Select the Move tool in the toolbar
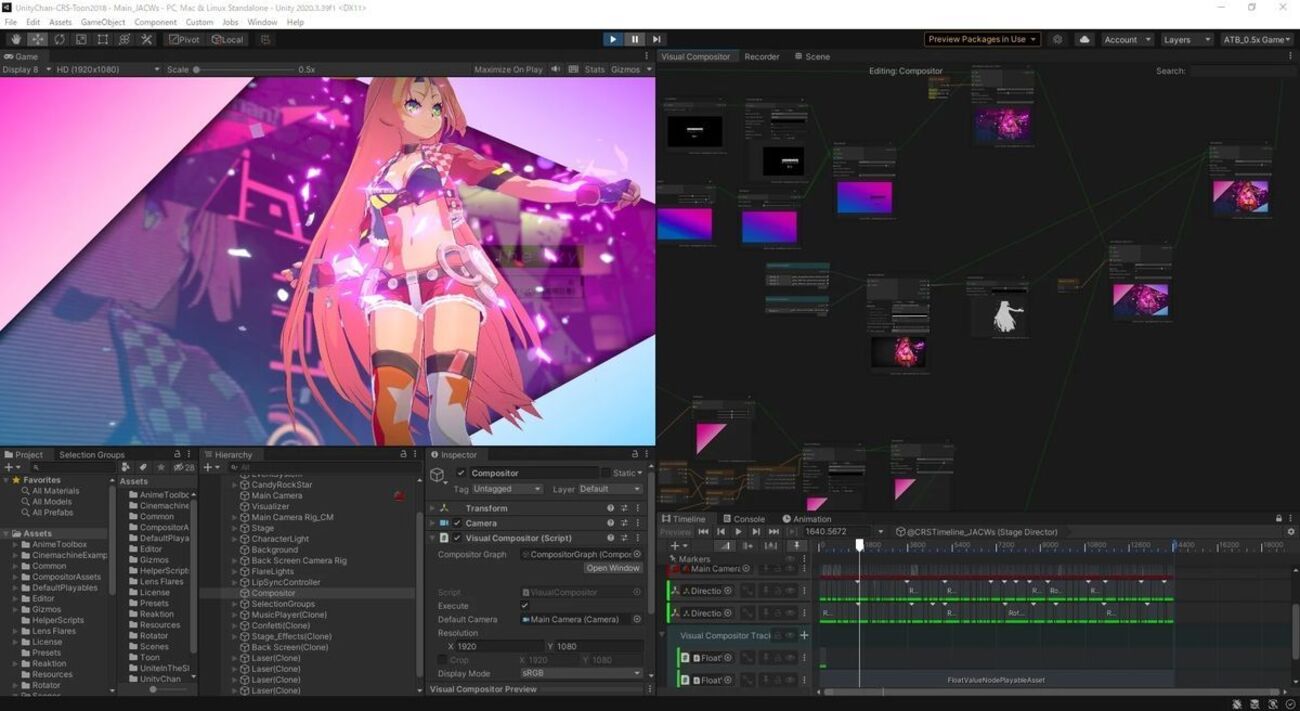The width and height of the screenshot is (1300, 711). (38, 39)
